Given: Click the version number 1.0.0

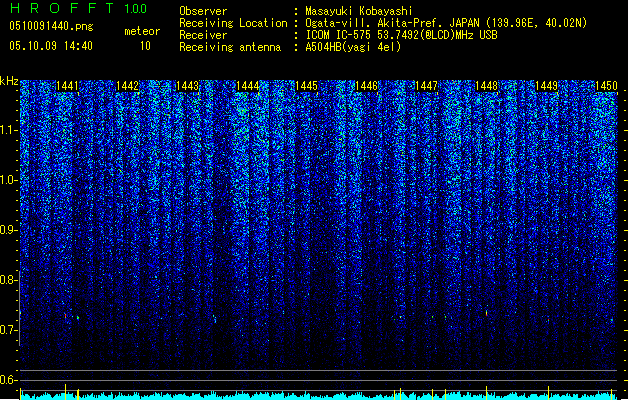Looking at the screenshot, I should coord(136,9).
